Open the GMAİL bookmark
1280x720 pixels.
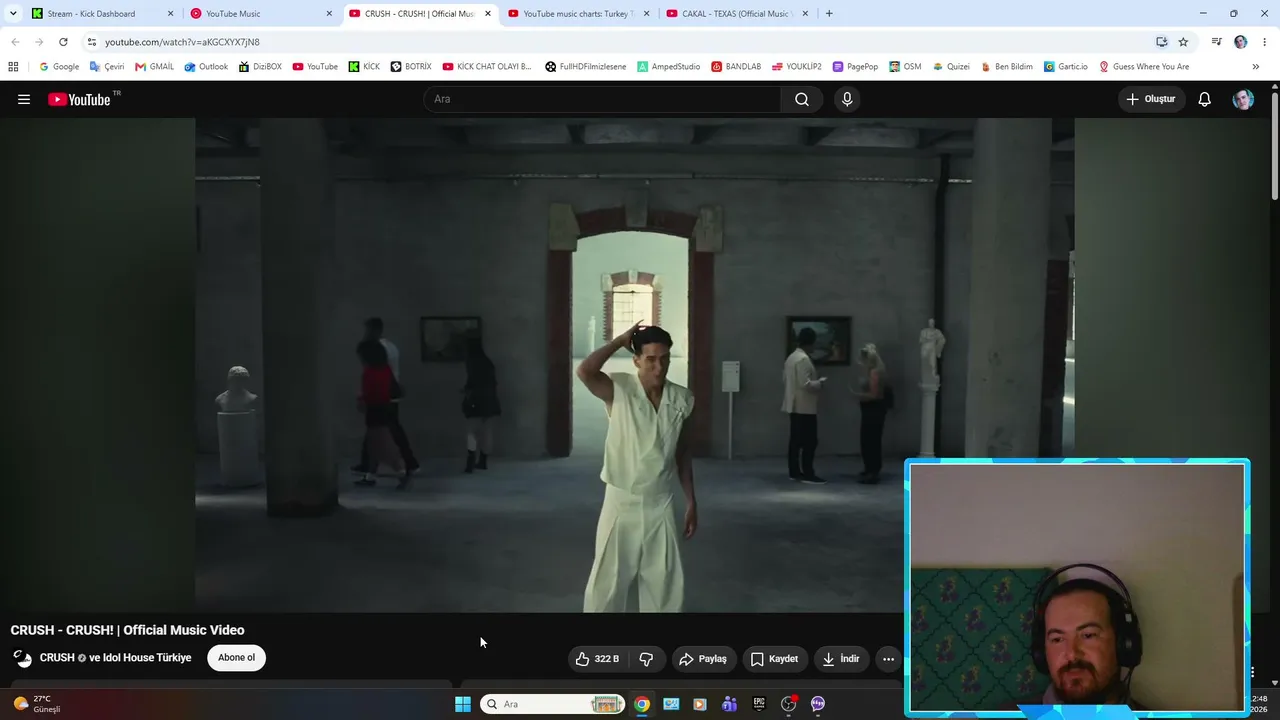click(154, 67)
